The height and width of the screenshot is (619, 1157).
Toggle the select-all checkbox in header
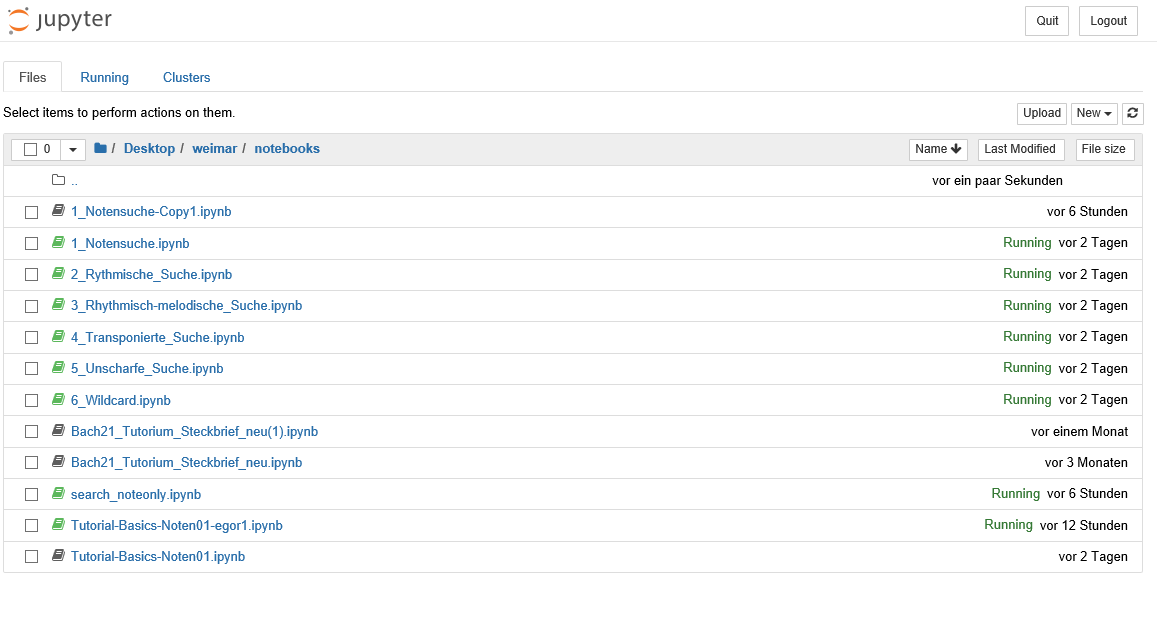click(x=30, y=150)
